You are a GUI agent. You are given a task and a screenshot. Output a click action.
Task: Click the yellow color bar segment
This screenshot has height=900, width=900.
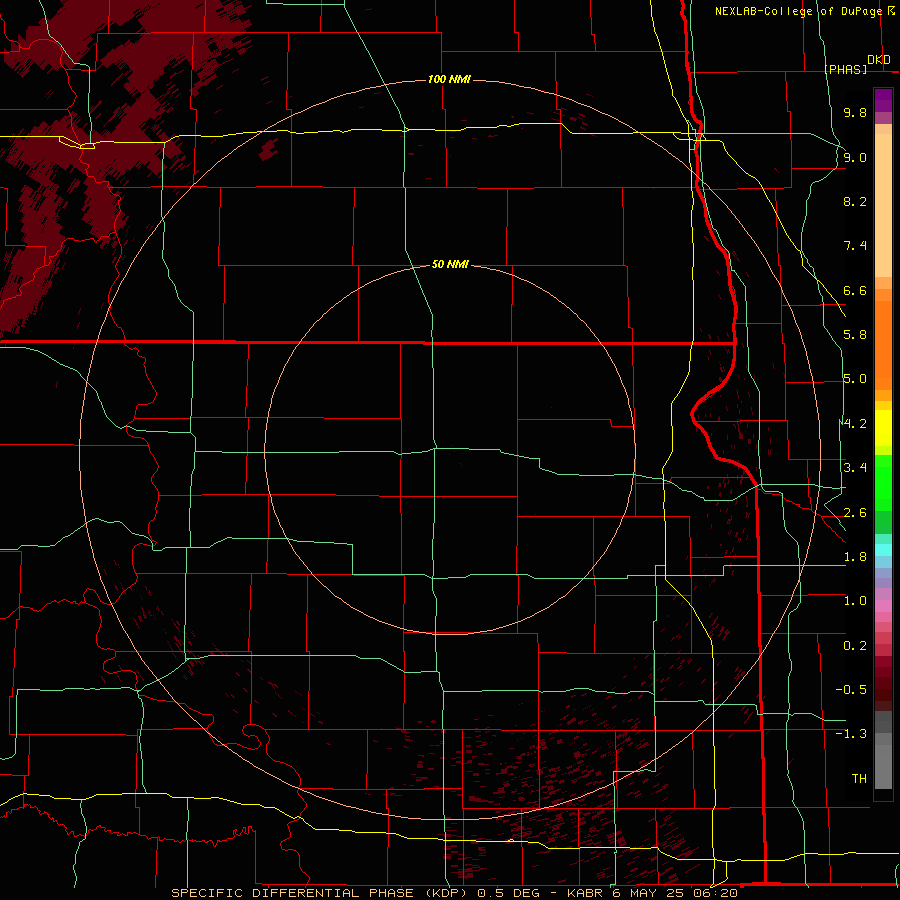[x=883, y=428]
